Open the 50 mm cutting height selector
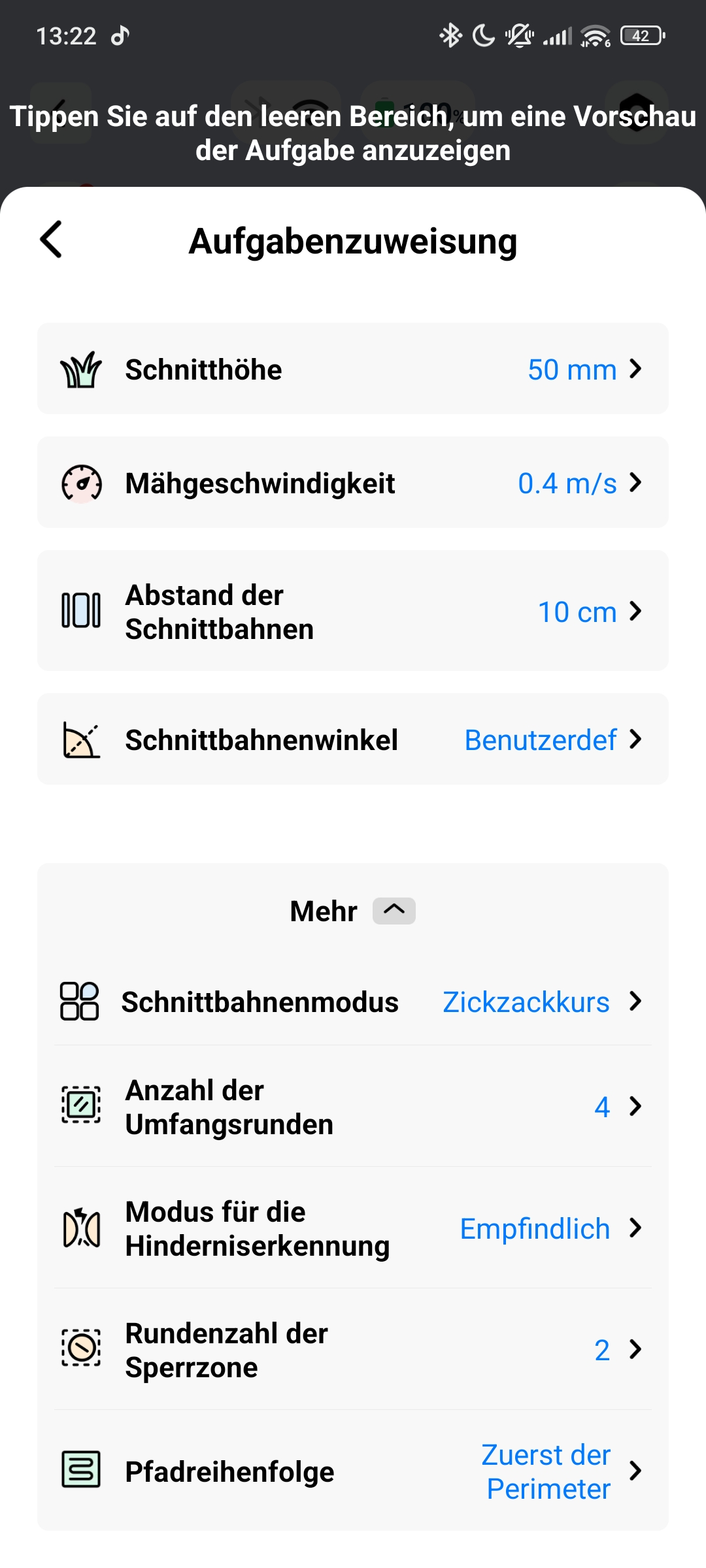 coord(572,370)
